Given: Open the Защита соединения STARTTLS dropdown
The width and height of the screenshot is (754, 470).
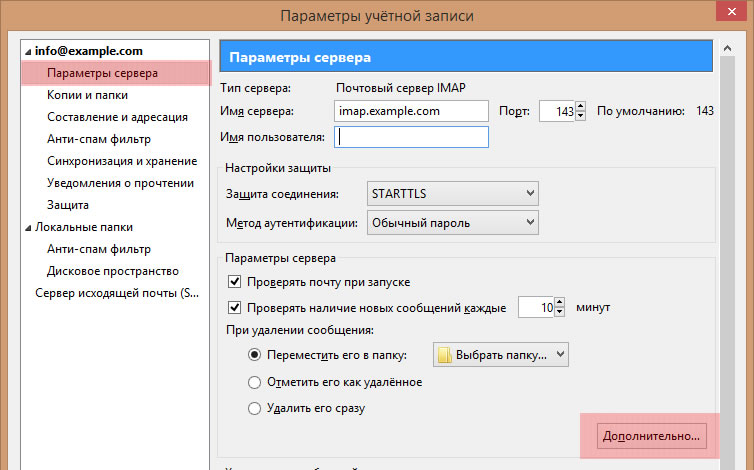Looking at the screenshot, I should pos(452,193).
